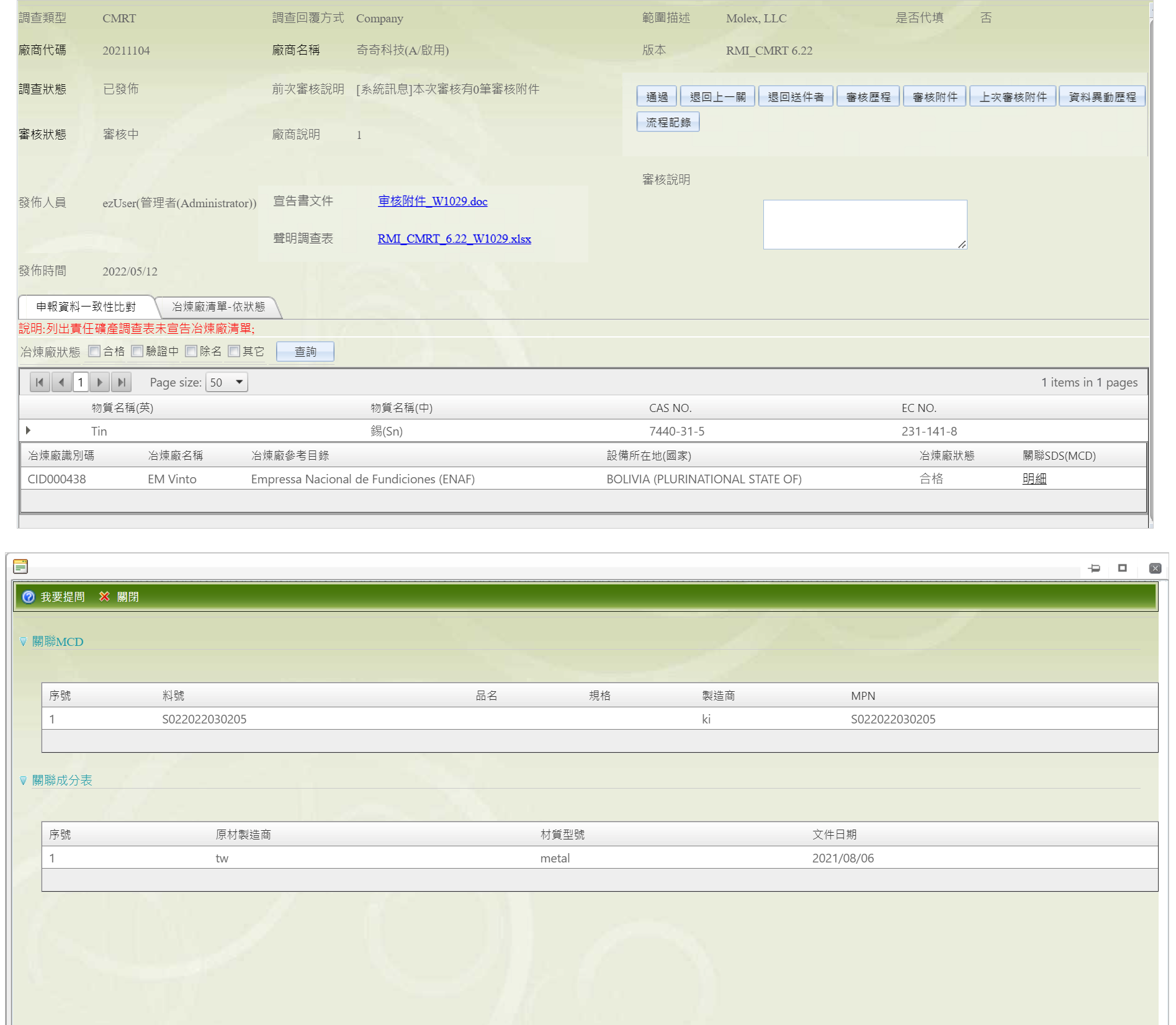
Task: Click the 物質名稱(中) column header
Action: pyautogui.click(x=402, y=408)
